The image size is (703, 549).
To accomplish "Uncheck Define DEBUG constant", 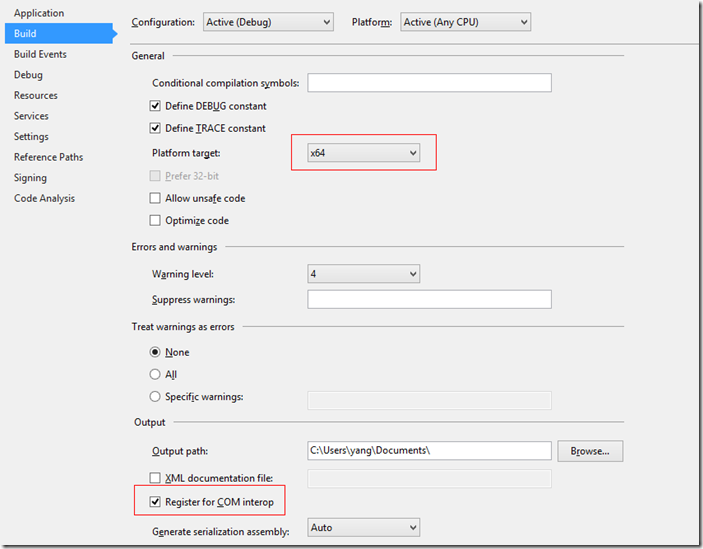I will (x=155, y=106).
